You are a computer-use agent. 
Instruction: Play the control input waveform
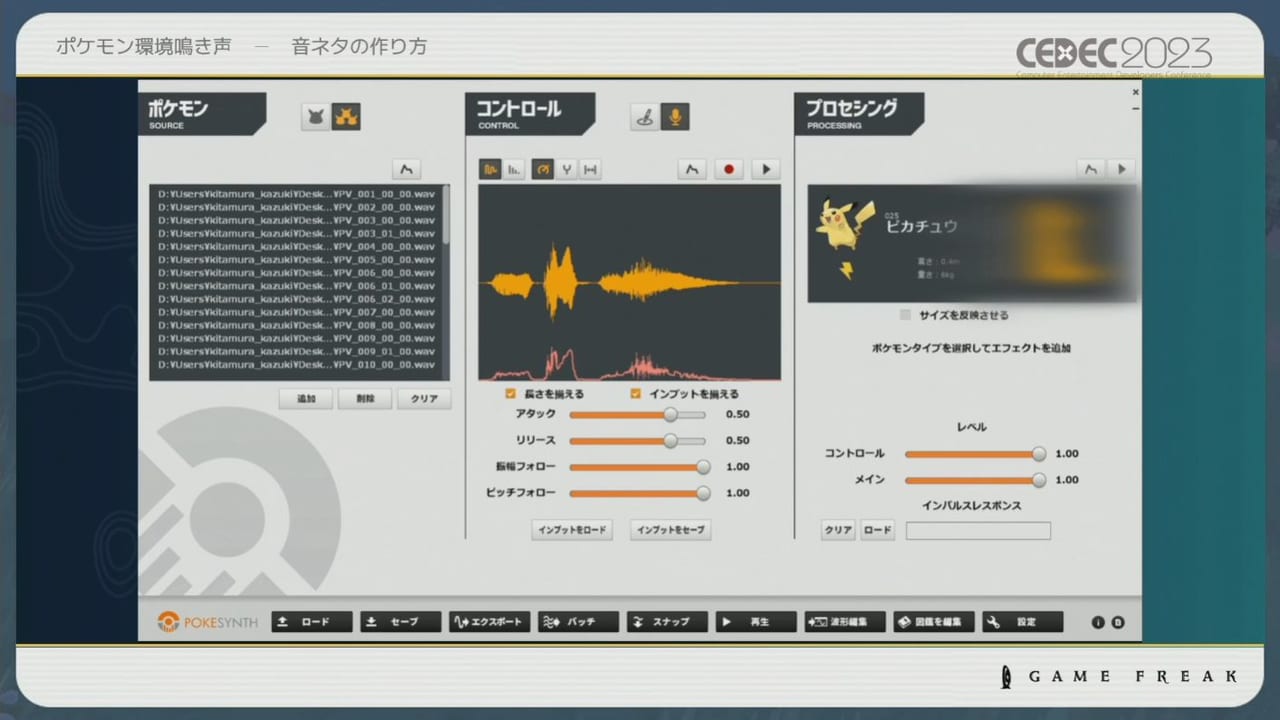766,170
